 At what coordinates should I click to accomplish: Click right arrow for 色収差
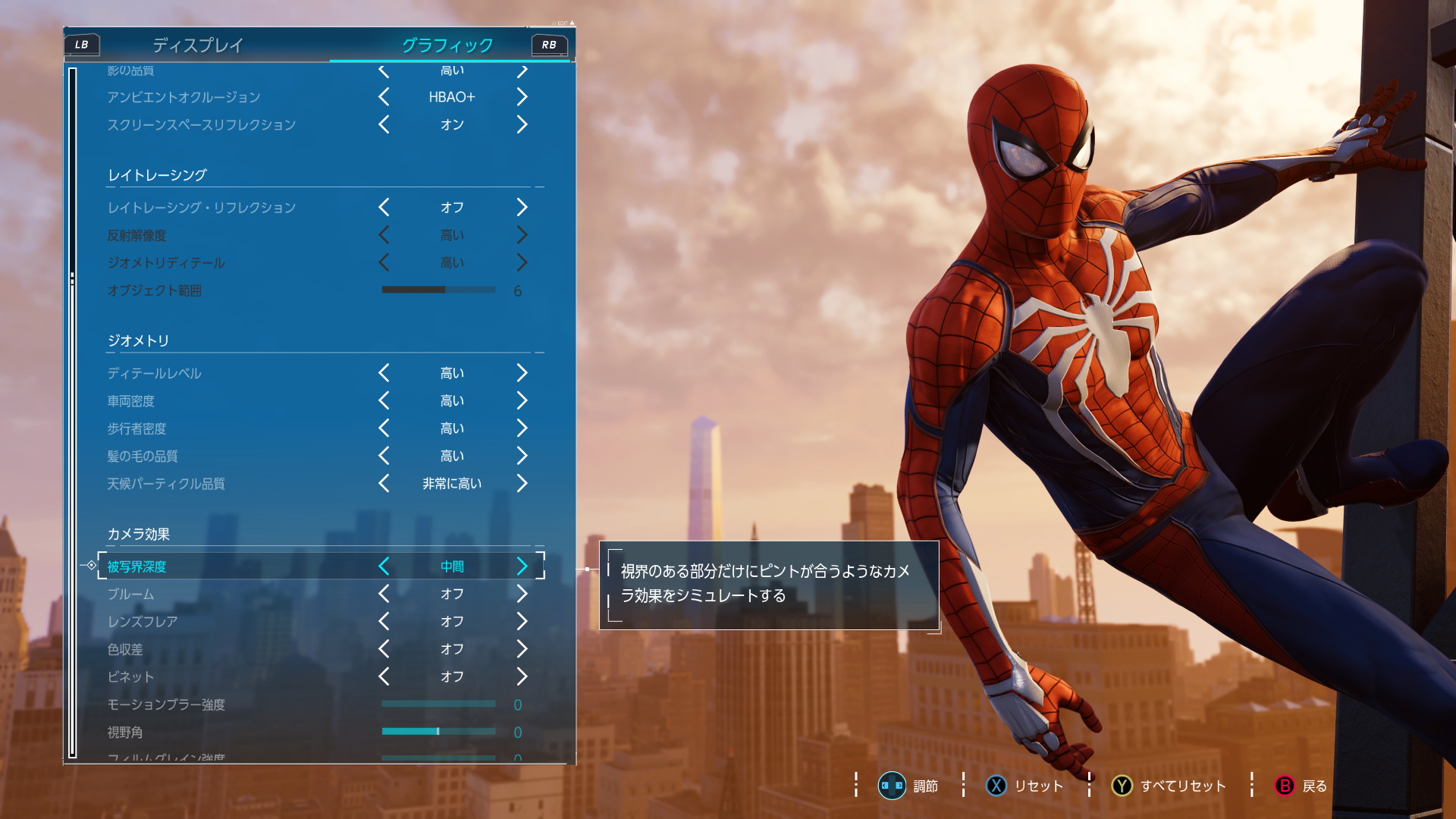click(x=522, y=649)
